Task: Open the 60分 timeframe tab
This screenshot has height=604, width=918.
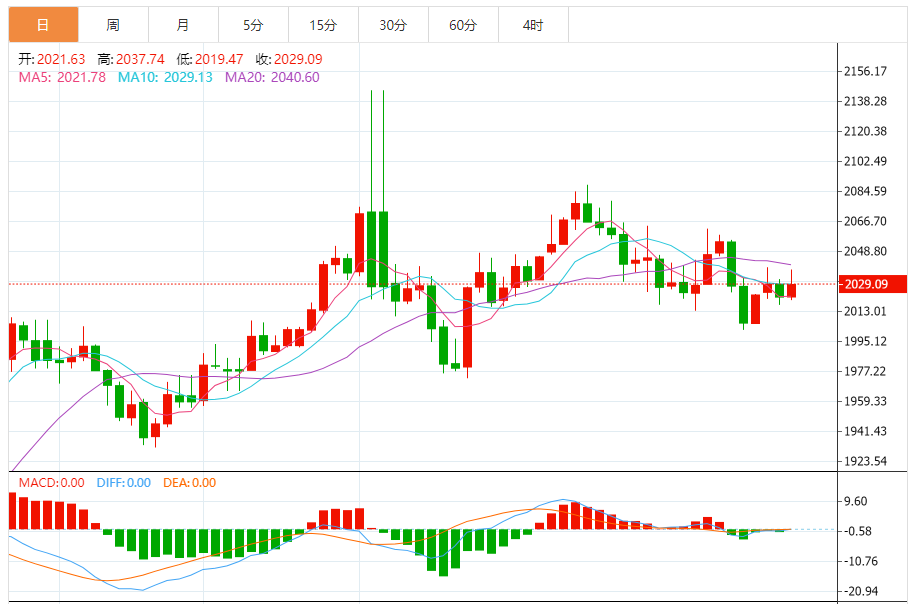Action: pyautogui.click(x=463, y=25)
